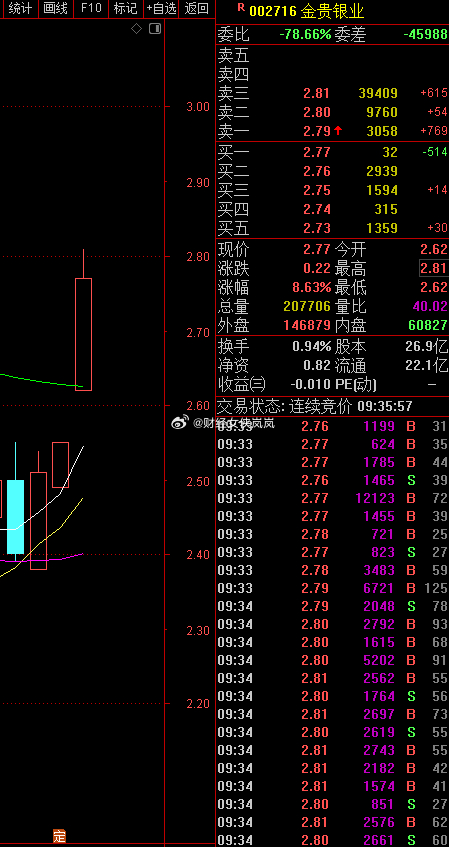The height and width of the screenshot is (847, 449).
Task: Click the red R margin-trading icon
Action: click(x=241, y=8)
